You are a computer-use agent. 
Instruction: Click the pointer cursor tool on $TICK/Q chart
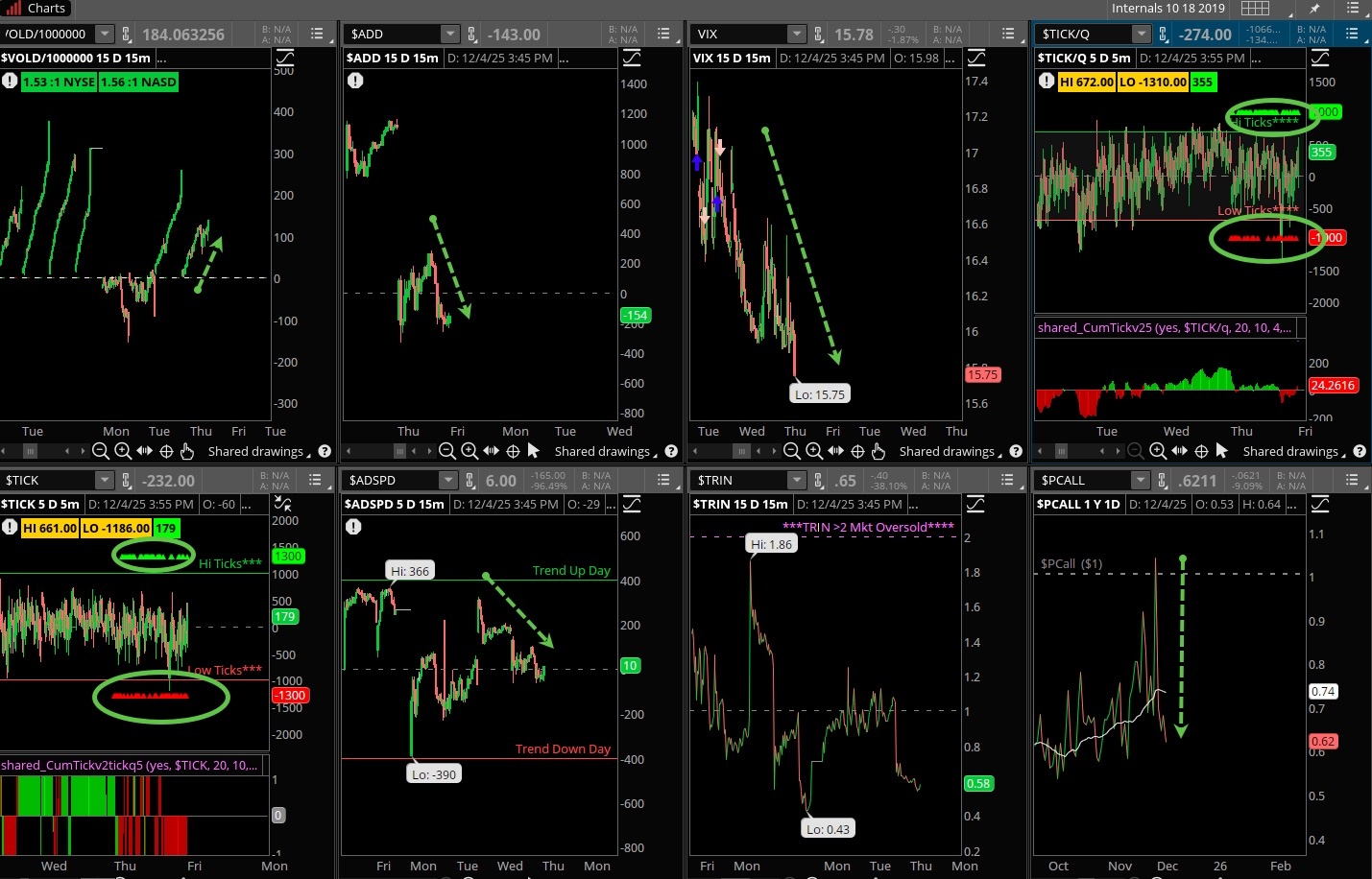(x=1221, y=451)
